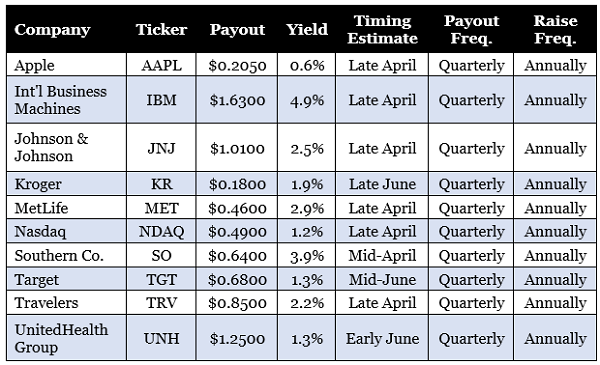Select the Ticker column header
600x365 pixels.
pyautogui.click(x=161, y=29)
